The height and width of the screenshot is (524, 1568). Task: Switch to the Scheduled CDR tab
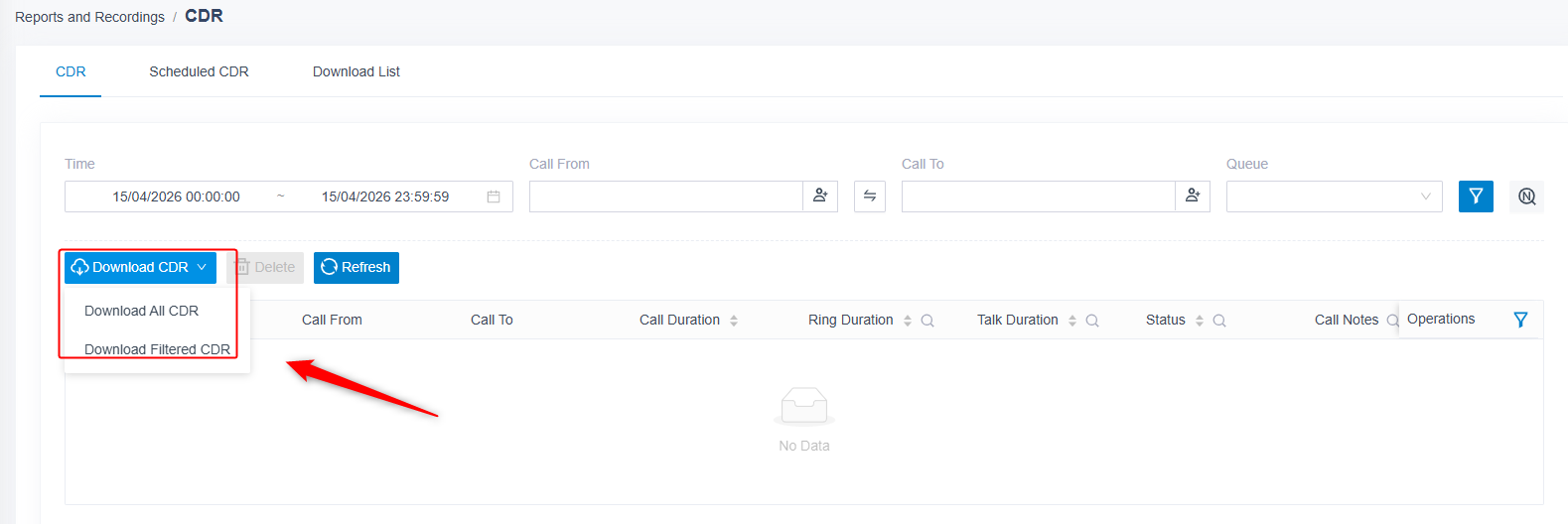point(199,71)
